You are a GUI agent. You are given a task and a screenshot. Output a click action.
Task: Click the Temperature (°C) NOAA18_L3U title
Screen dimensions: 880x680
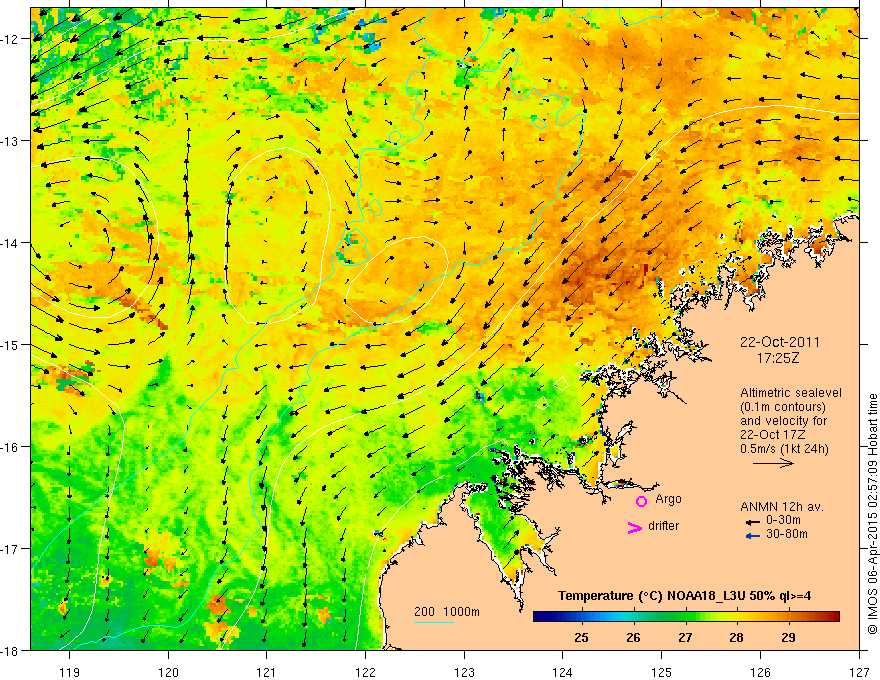(684, 596)
